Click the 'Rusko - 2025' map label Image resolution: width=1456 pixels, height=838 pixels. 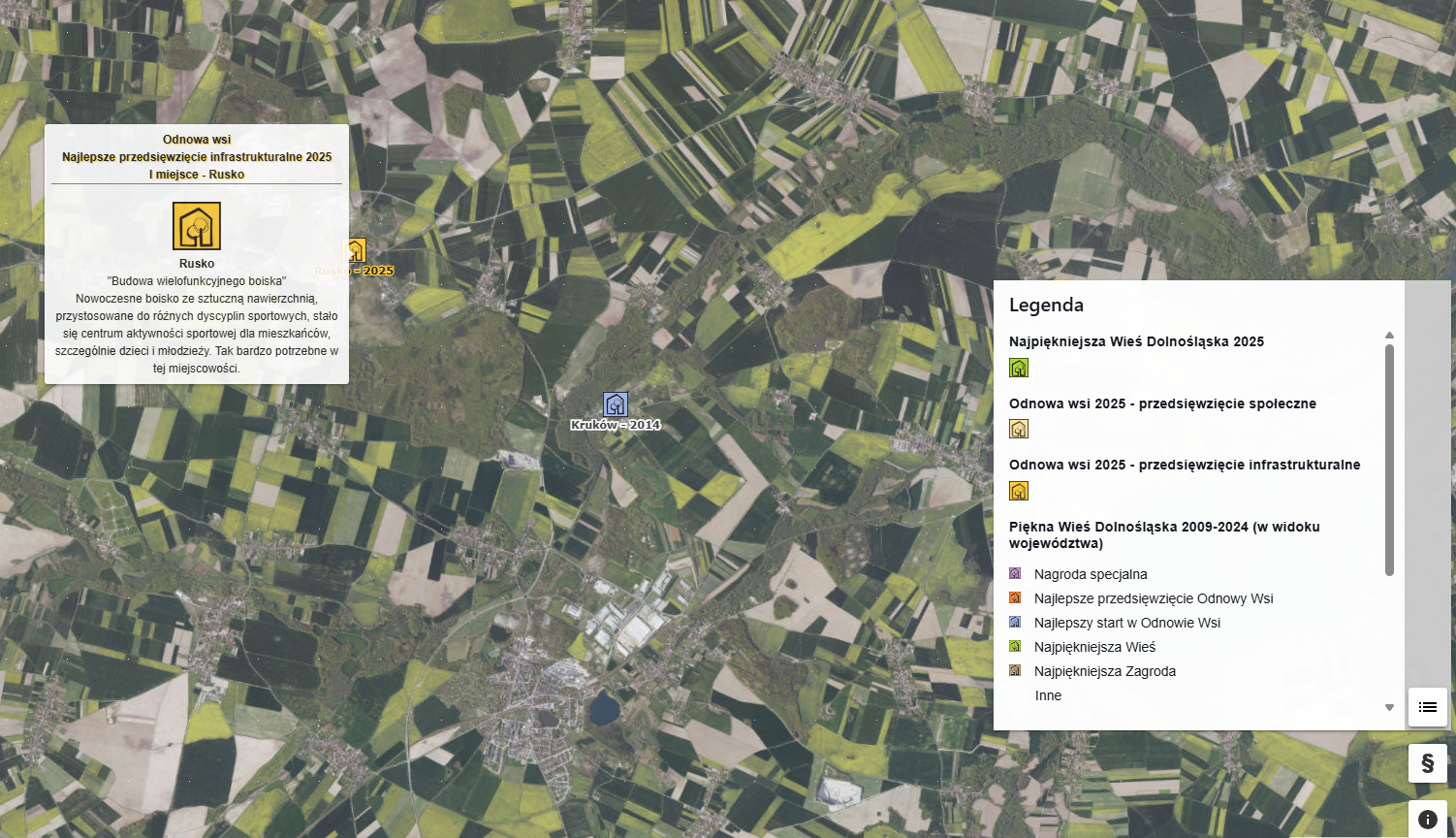pyautogui.click(x=355, y=271)
